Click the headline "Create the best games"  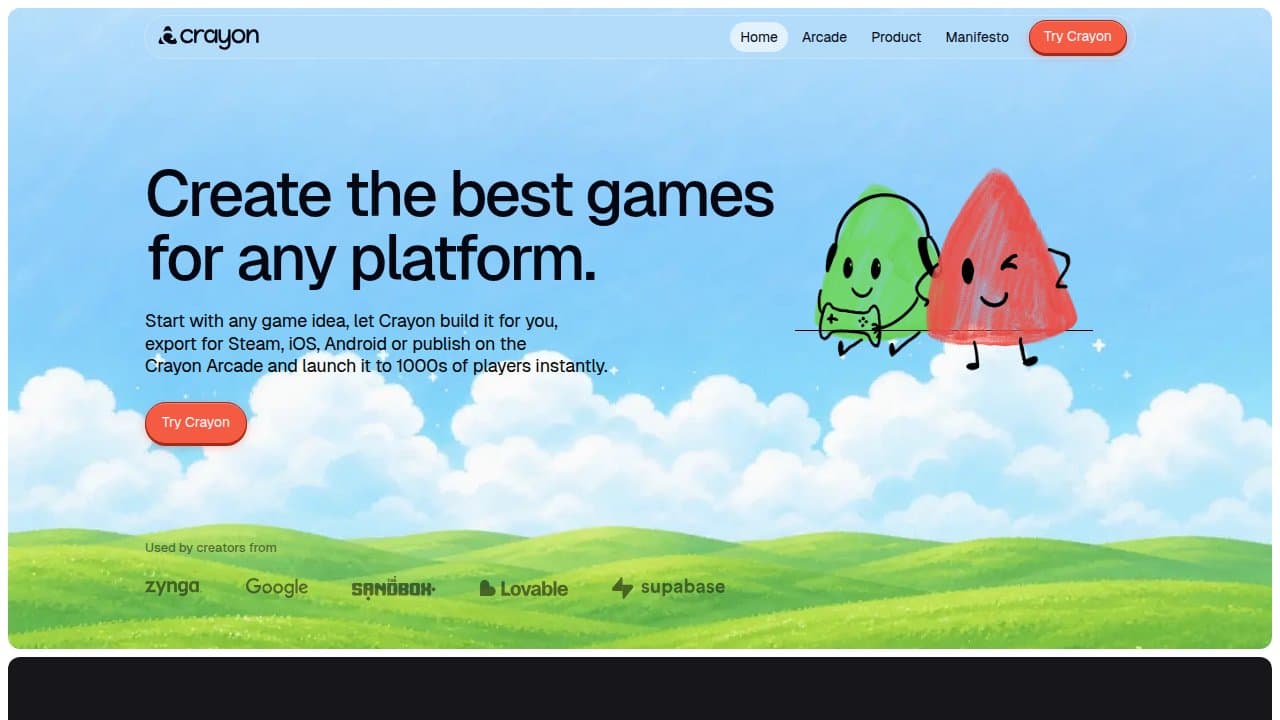point(460,193)
